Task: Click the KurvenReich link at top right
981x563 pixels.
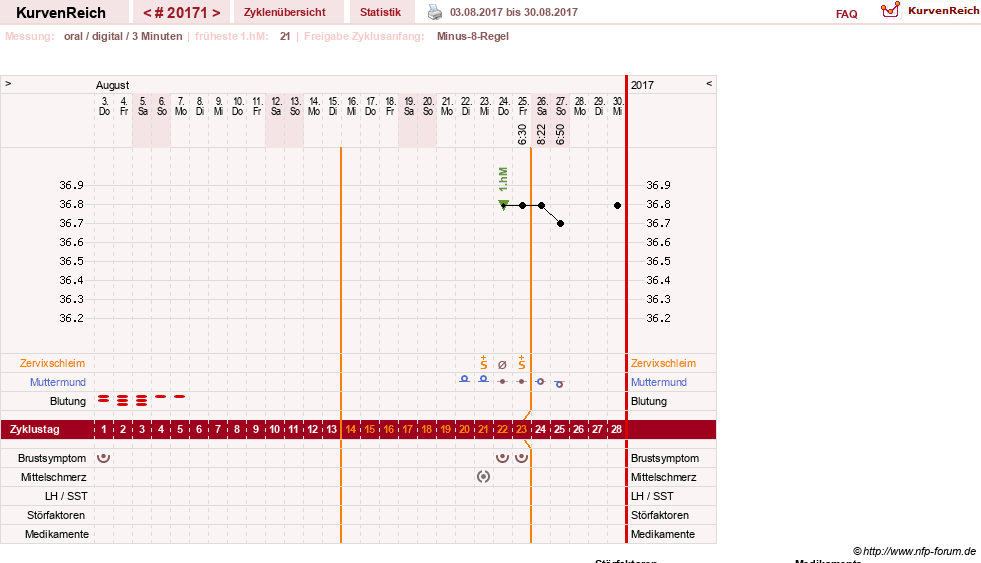Action: tap(943, 11)
